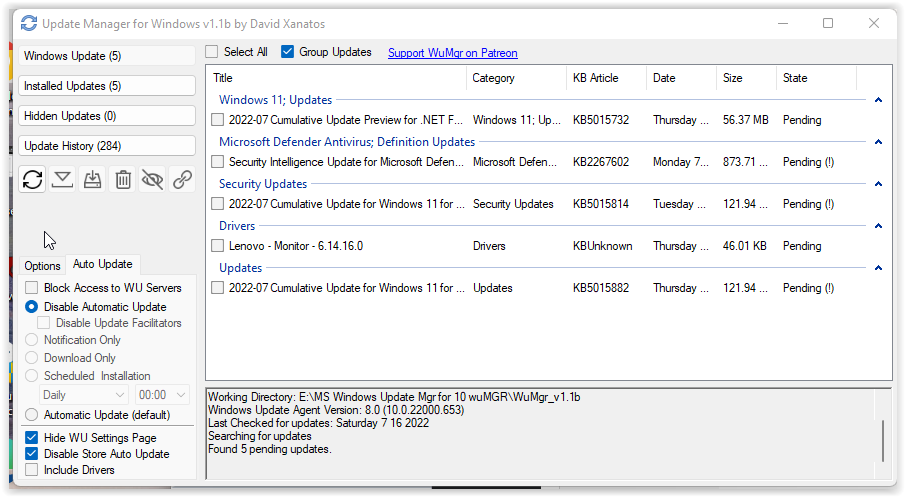This screenshot has width=905, height=497.
Task: Show Installed Updates (5) list
Action: point(107,86)
